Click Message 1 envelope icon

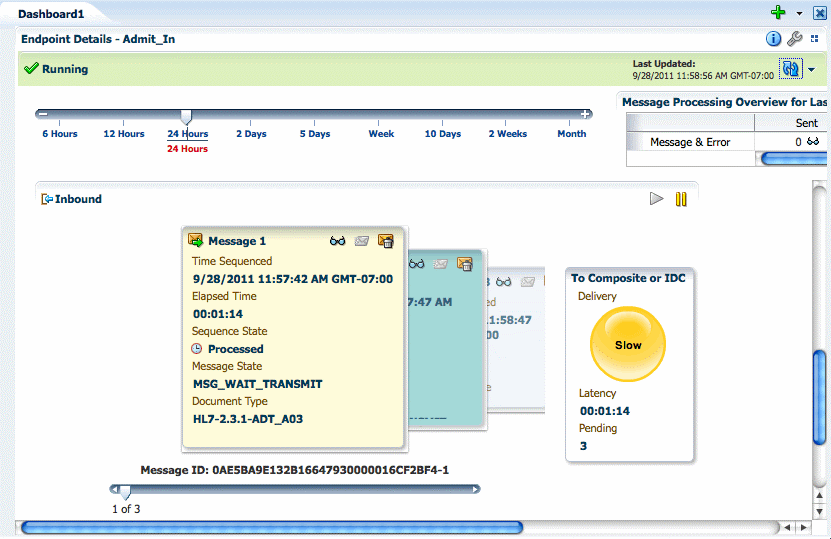(196, 241)
